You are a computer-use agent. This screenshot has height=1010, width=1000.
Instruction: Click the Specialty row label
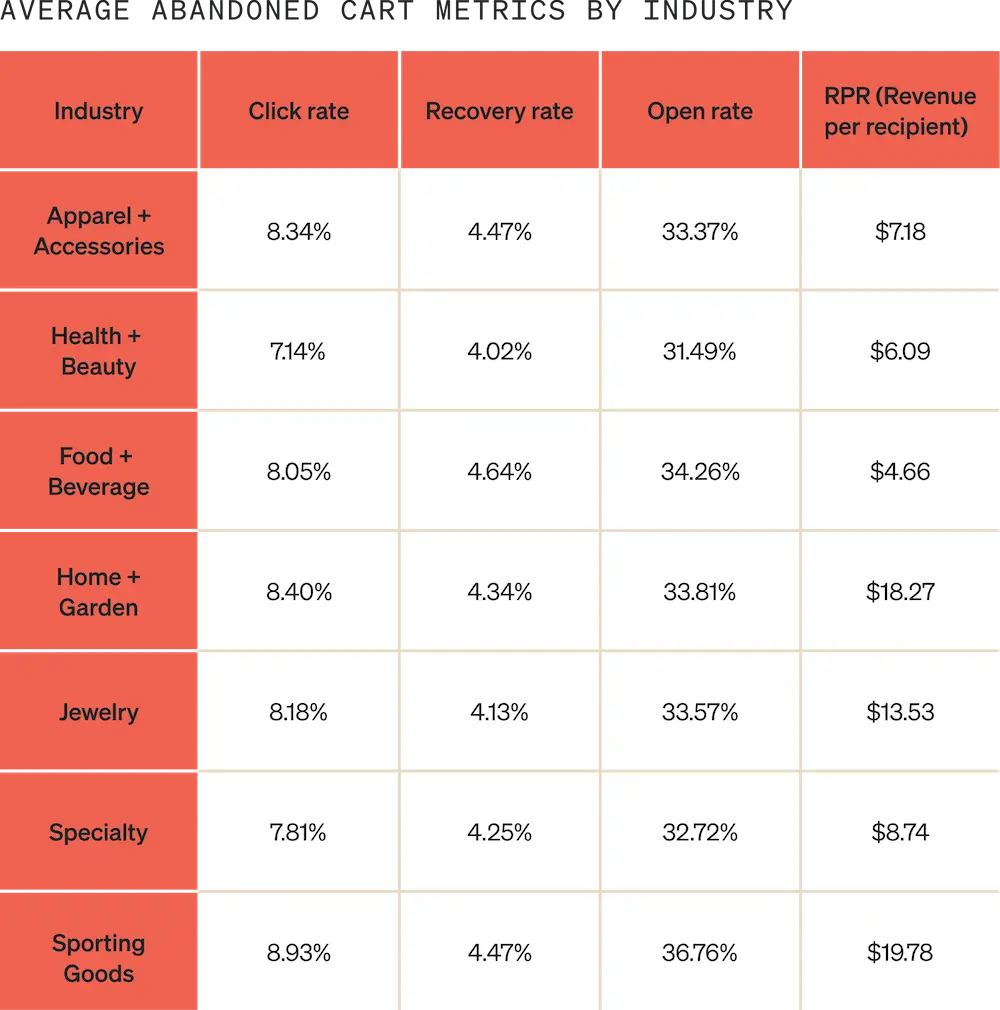[98, 832]
